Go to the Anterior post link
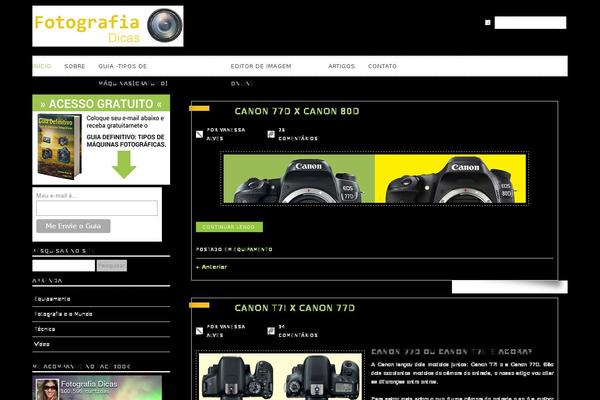 pyautogui.click(x=212, y=267)
